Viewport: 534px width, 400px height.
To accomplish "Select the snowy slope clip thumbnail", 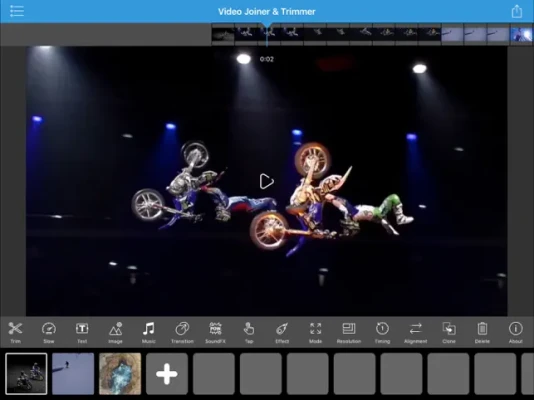I will 73,374.
